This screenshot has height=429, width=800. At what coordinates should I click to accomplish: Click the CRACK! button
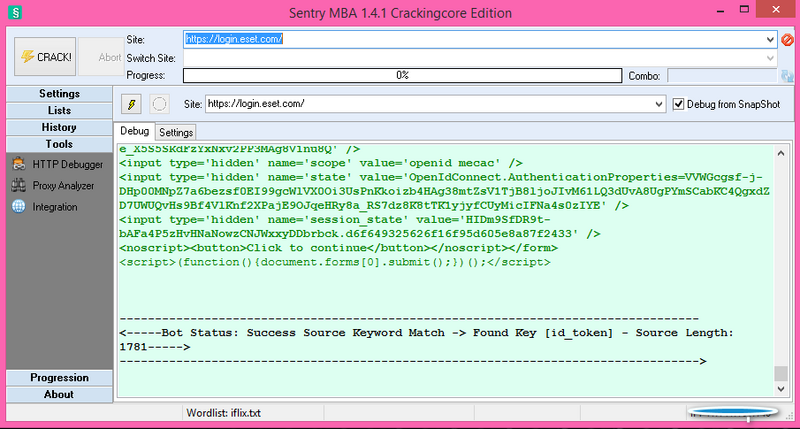pyautogui.click(x=45, y=57)
